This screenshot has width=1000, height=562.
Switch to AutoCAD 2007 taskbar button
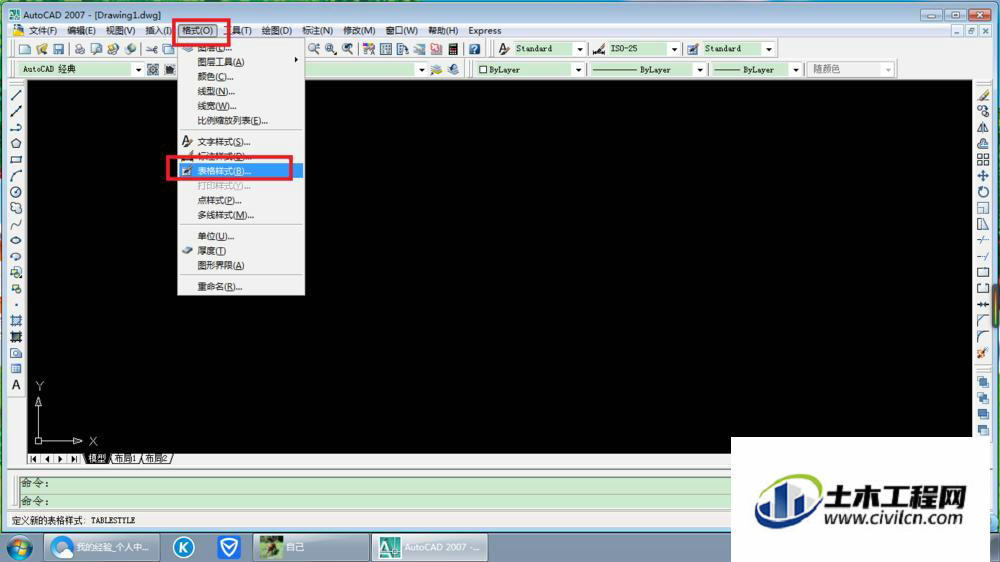click(x=429, y=547)
